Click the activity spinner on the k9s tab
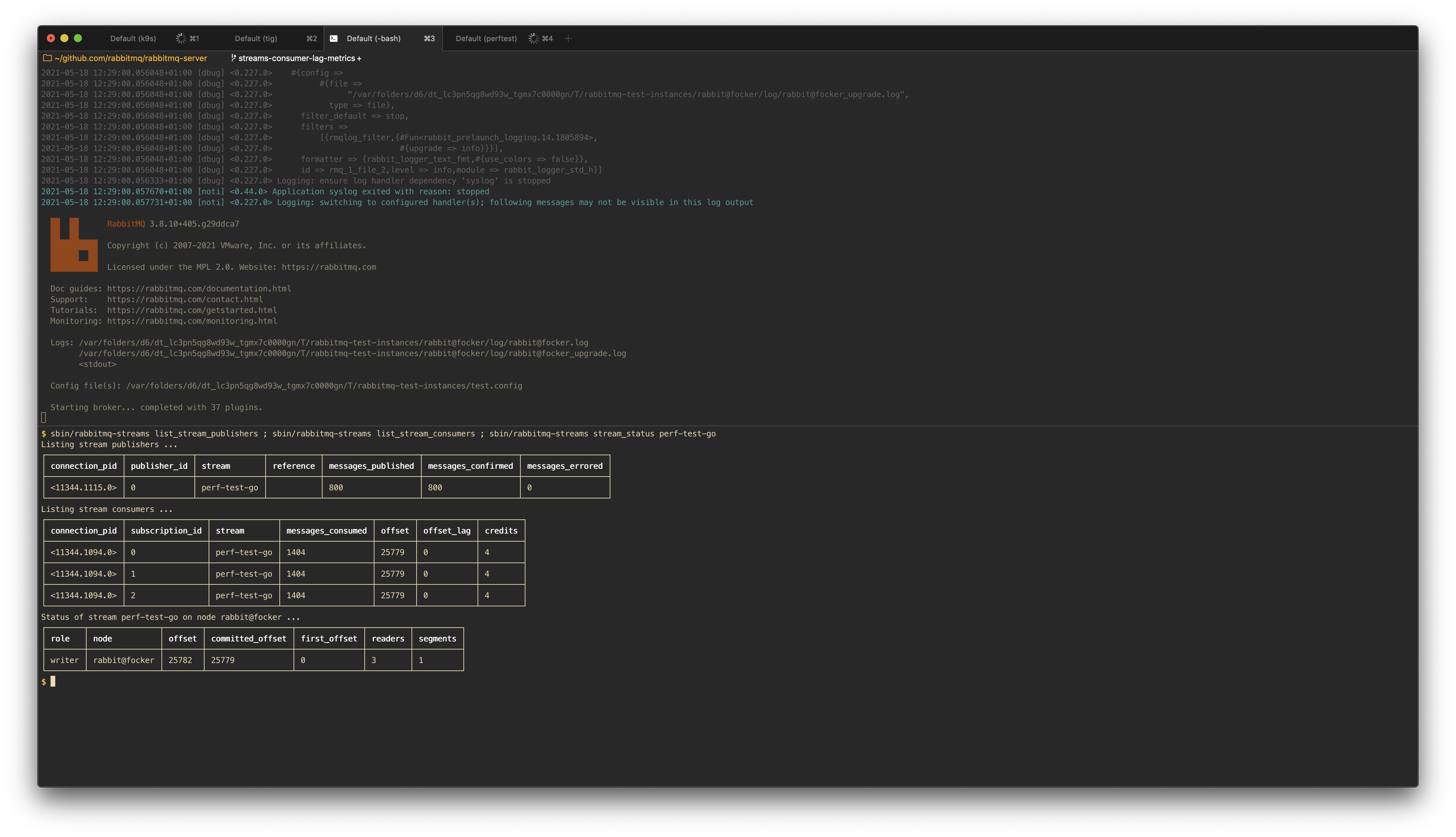The height and width of the screenshot is (837, 1456). click(181, 38)
